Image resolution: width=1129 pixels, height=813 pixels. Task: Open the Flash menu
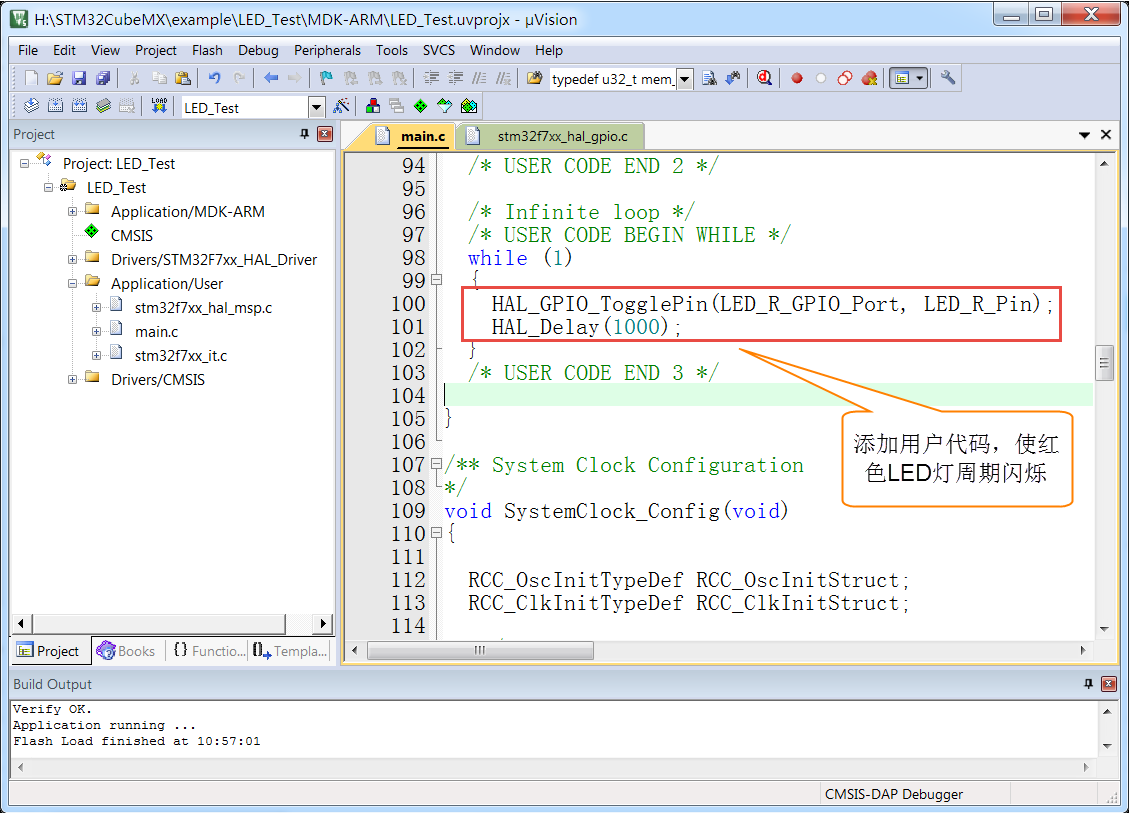click(207, 50)
